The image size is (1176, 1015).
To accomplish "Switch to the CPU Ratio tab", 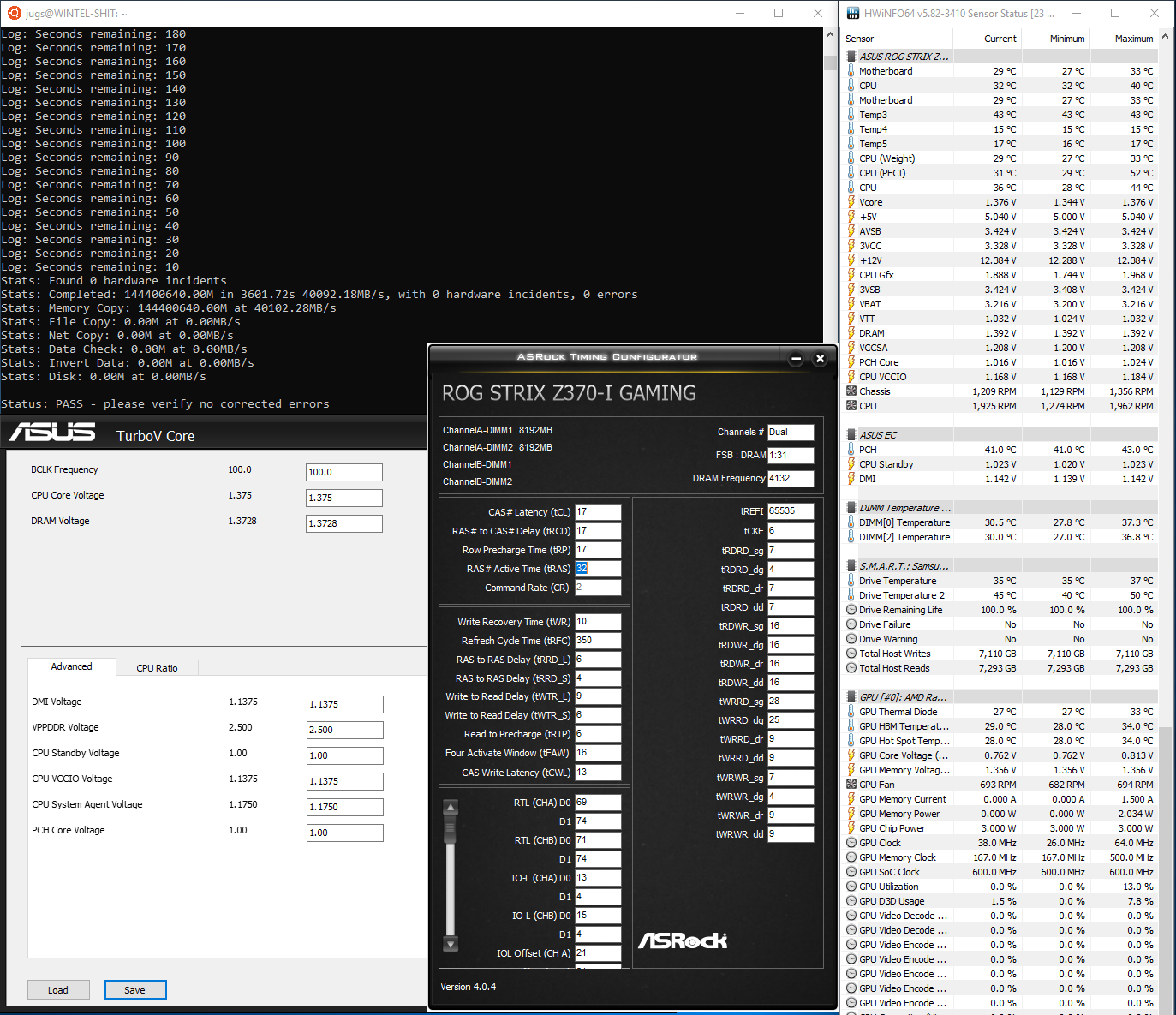I will coord(157,668).
